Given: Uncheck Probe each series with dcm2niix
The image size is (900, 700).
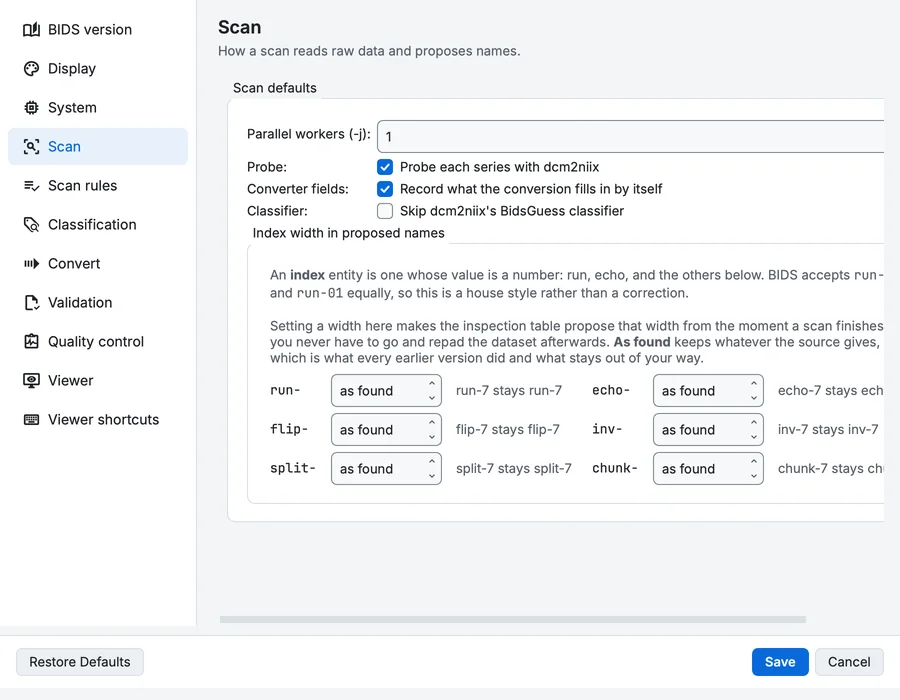Looking at the screenshot, I should [385, 167].
